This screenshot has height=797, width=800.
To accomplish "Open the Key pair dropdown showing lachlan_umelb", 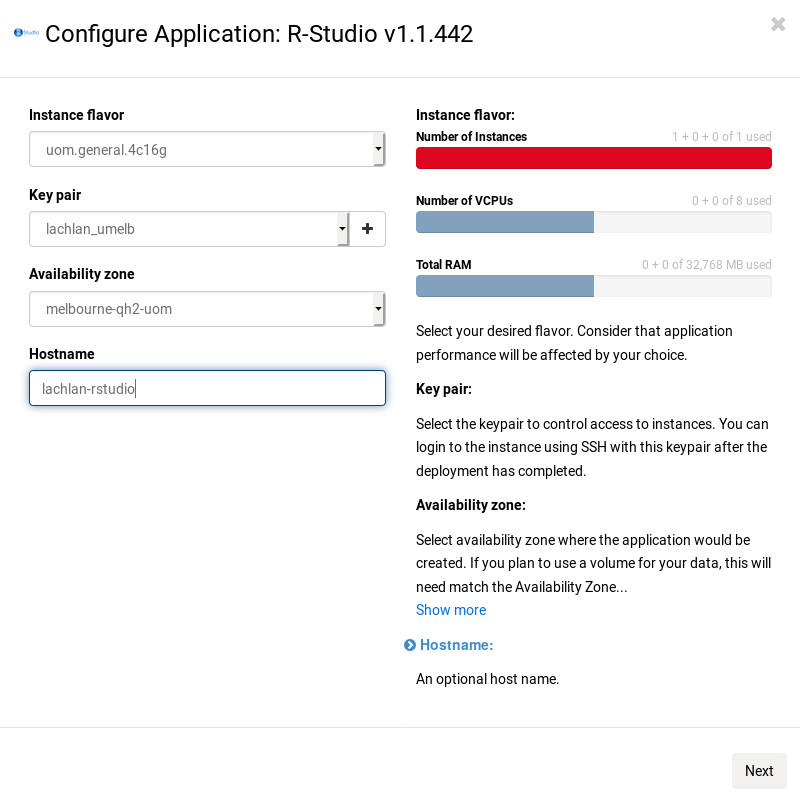I will click(189, 229).
